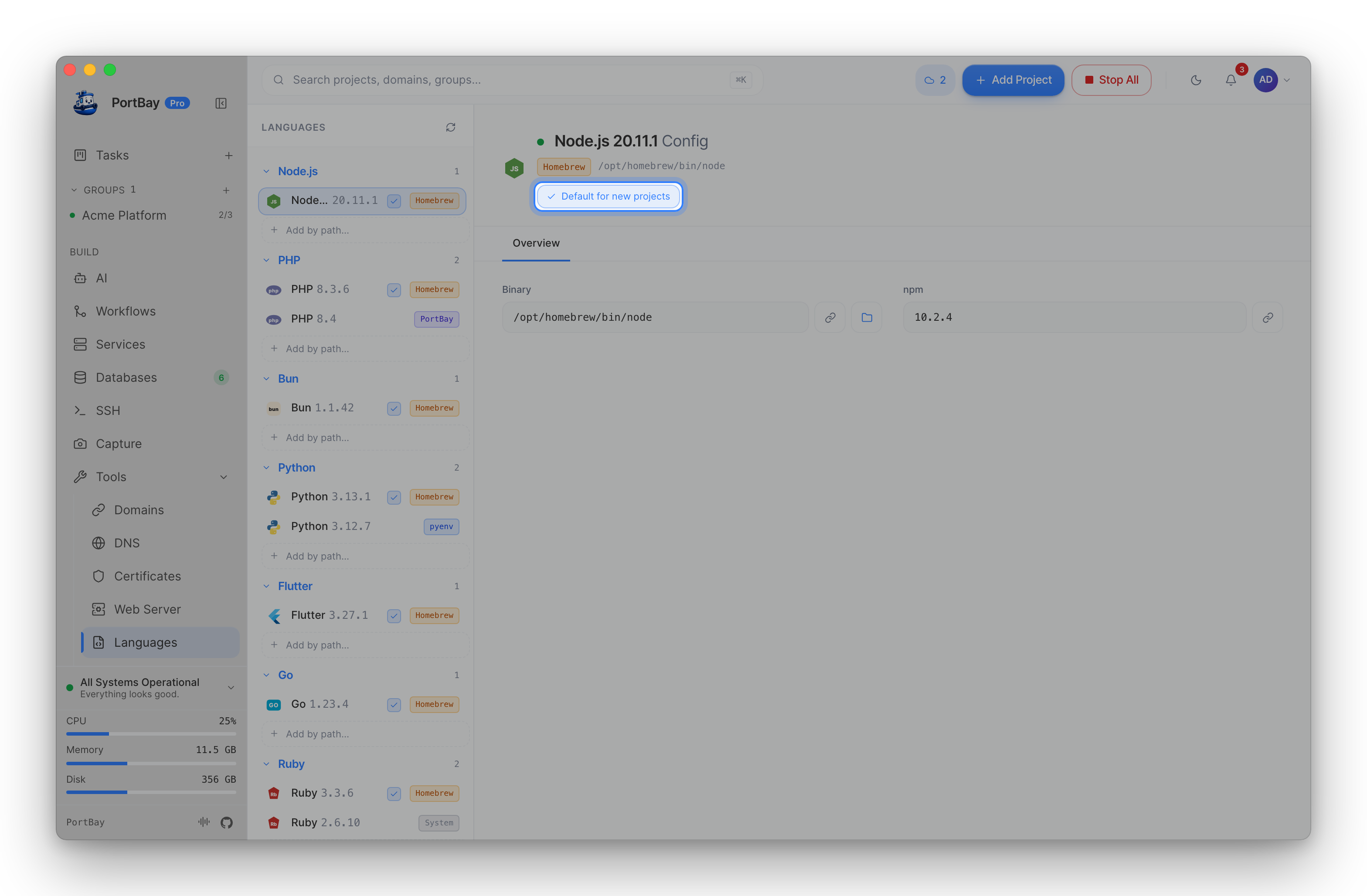Go to Workflows
1367x896 pixels.
click(152, 311)
